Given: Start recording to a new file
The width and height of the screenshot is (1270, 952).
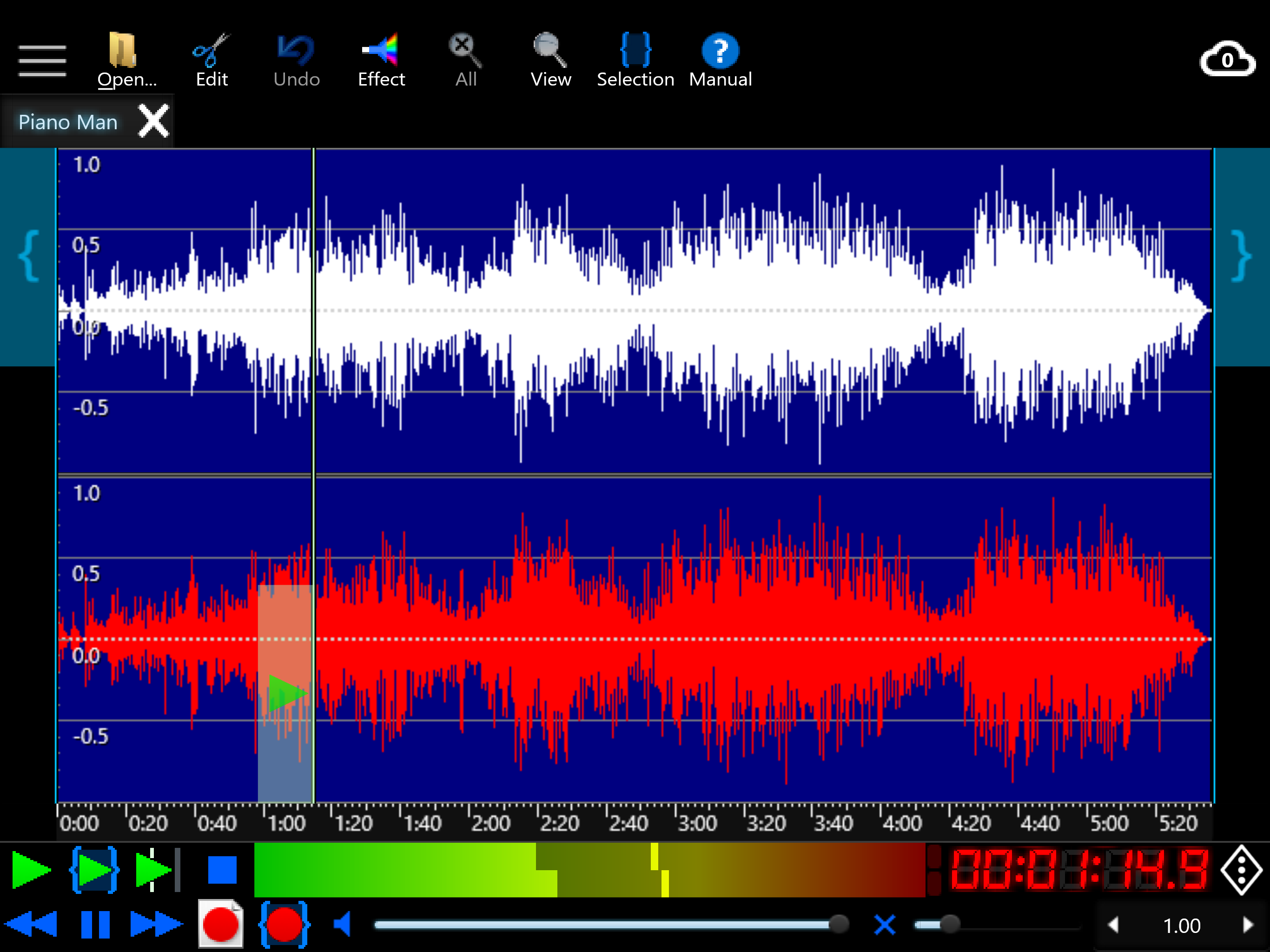Looking at the screenshot, I should point(221,925).
